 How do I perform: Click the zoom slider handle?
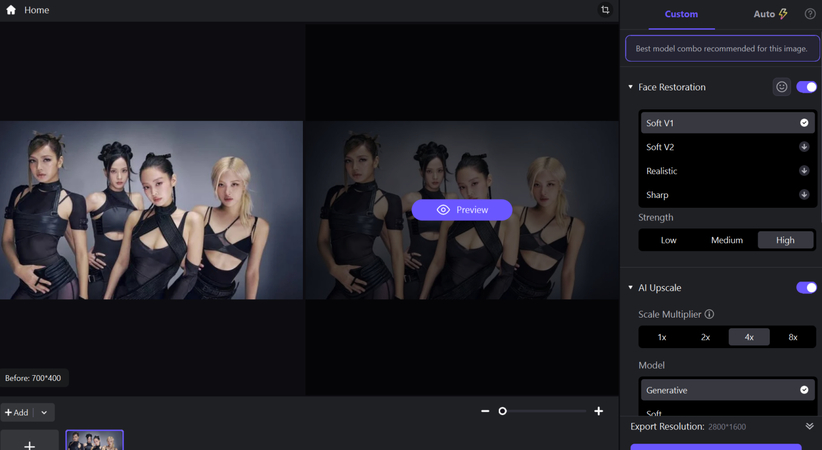pos(502,411)
